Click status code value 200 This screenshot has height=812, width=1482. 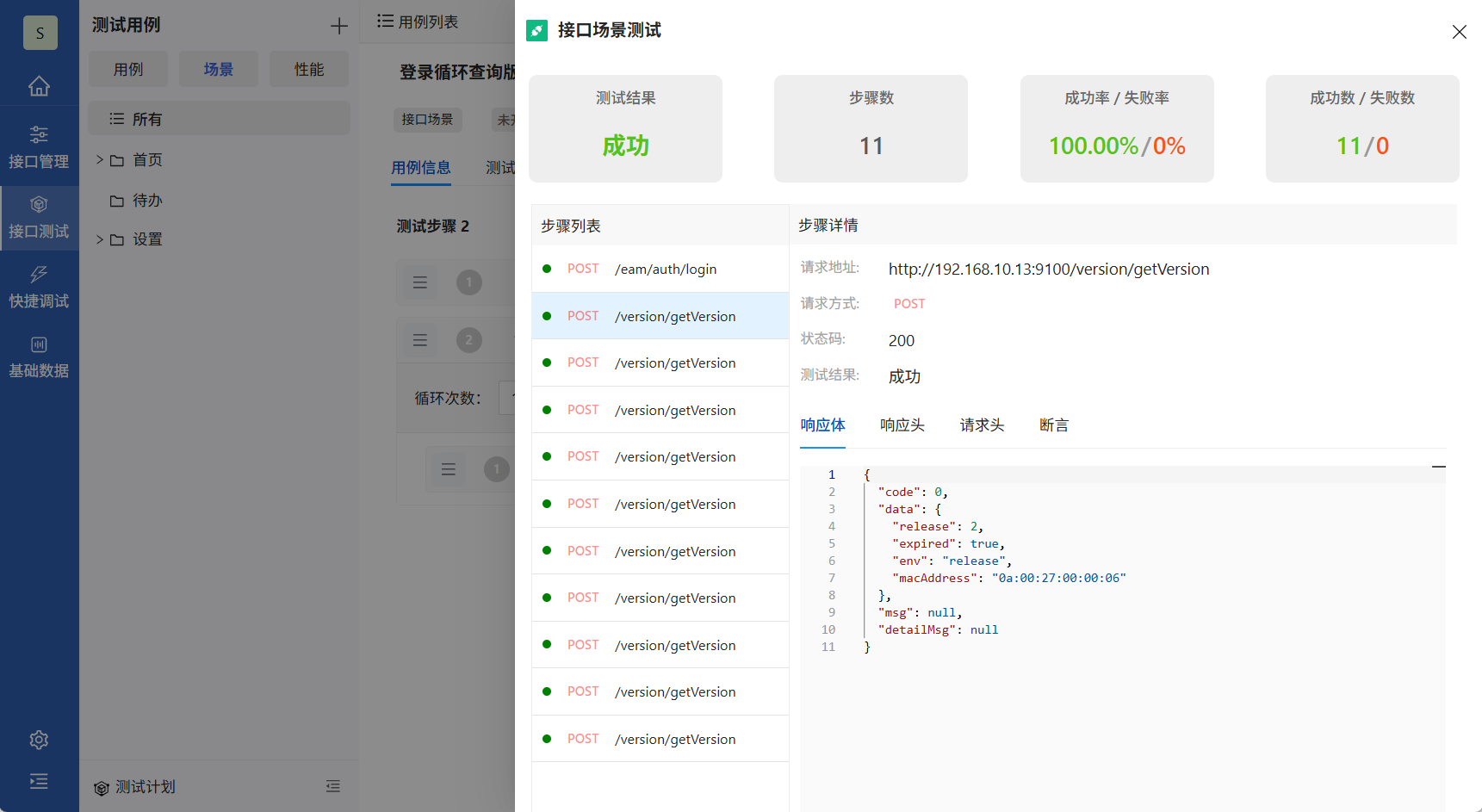[902, 341]
